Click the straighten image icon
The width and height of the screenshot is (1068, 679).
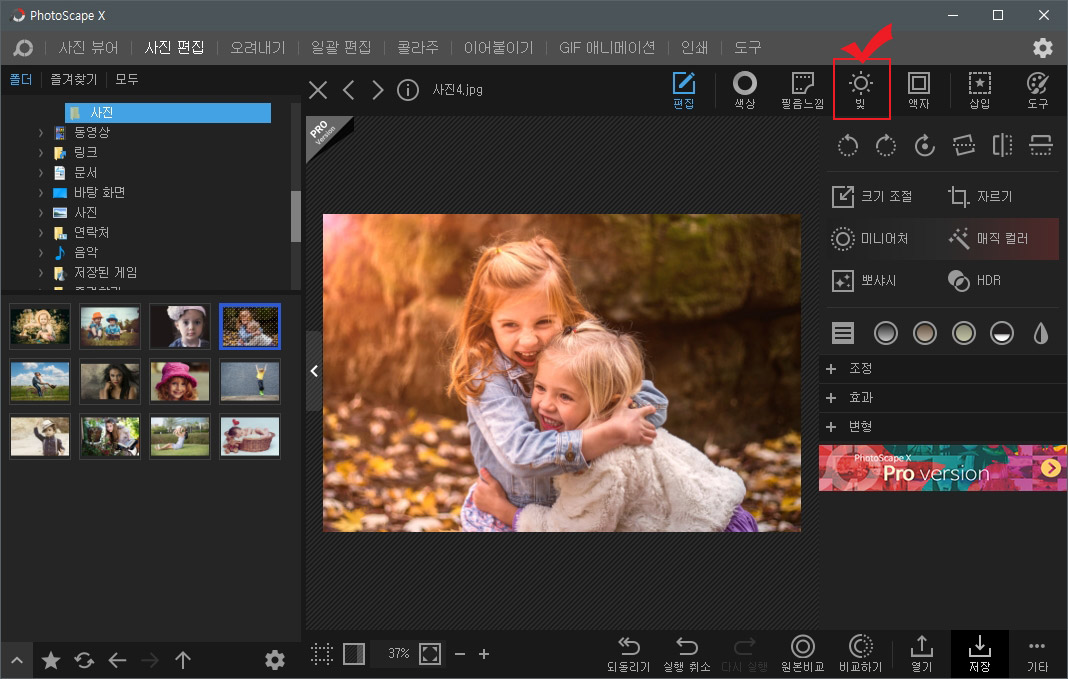pos(963,145)
